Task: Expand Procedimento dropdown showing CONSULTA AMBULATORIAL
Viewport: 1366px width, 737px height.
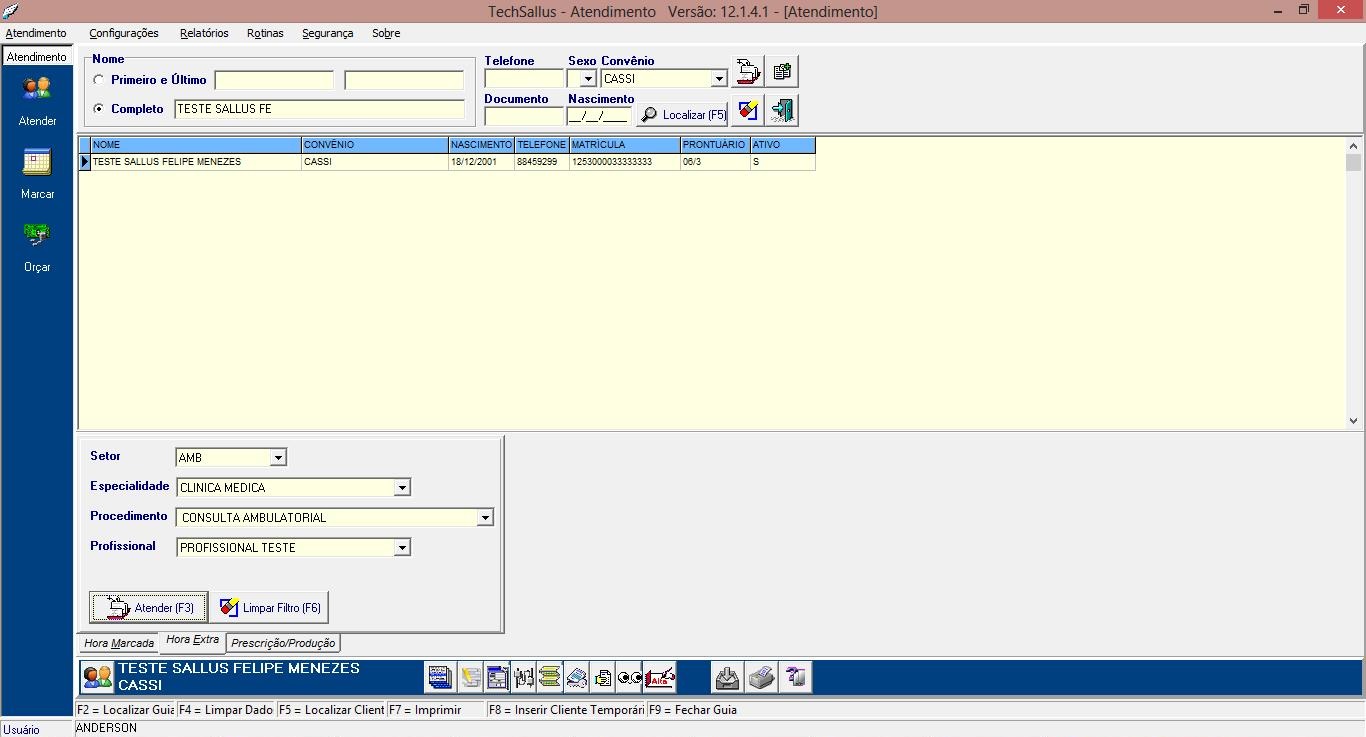Action: [485, 518]
